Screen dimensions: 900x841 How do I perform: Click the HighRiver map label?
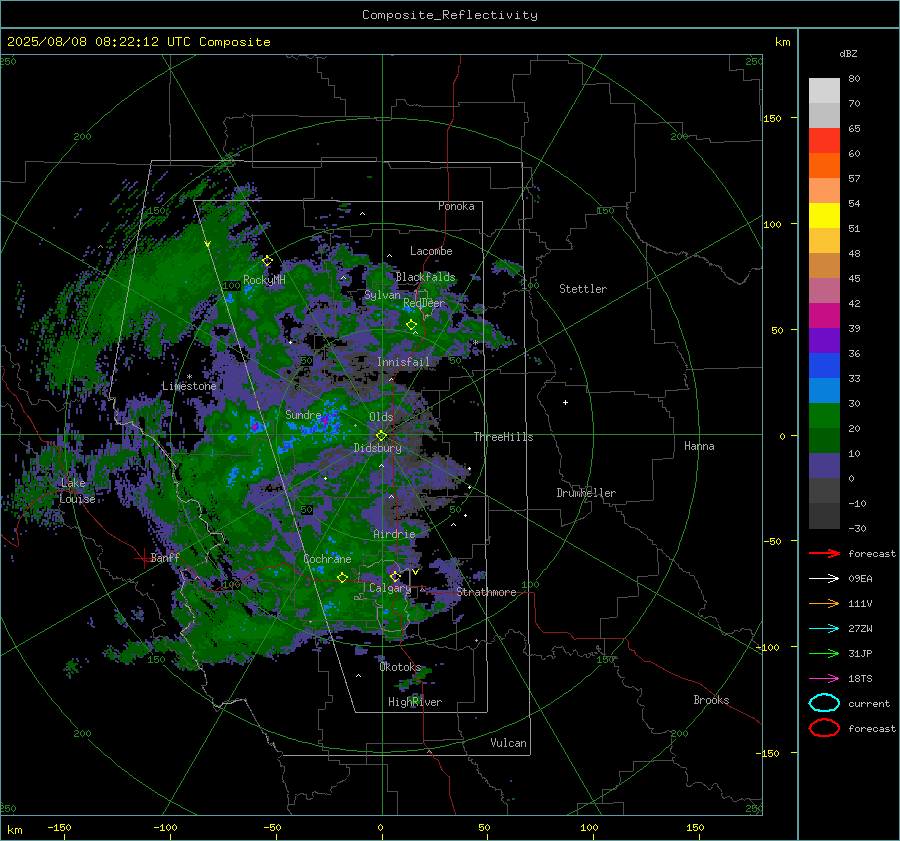[415, 702]
